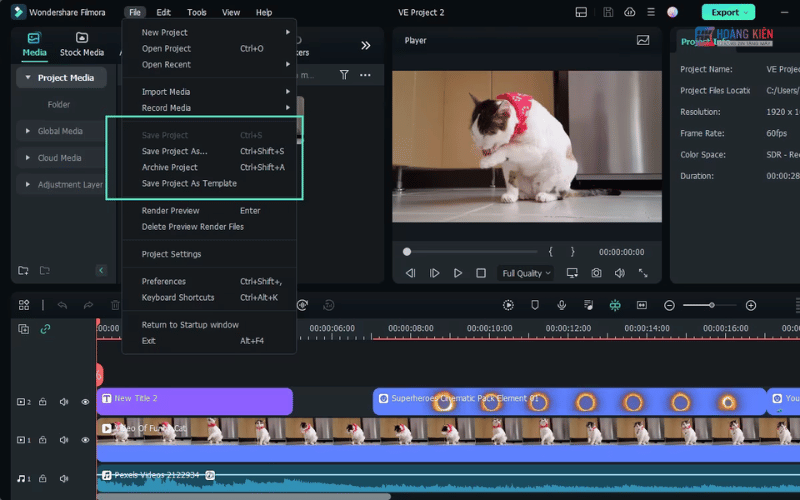Click the voiceover microphone icon in timeline toolbar

click(562, 305)
